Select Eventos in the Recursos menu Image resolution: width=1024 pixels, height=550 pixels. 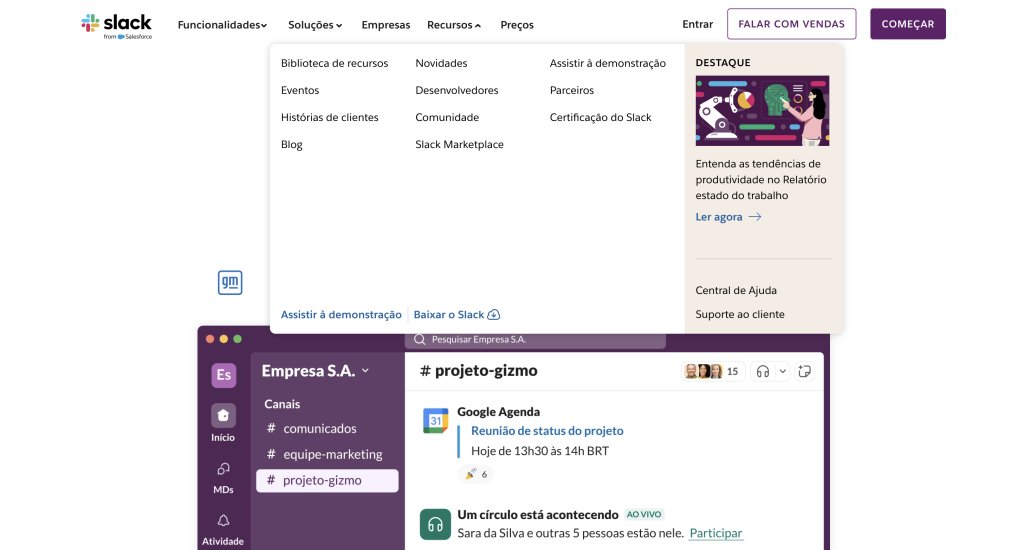click(x=300, y=90)
